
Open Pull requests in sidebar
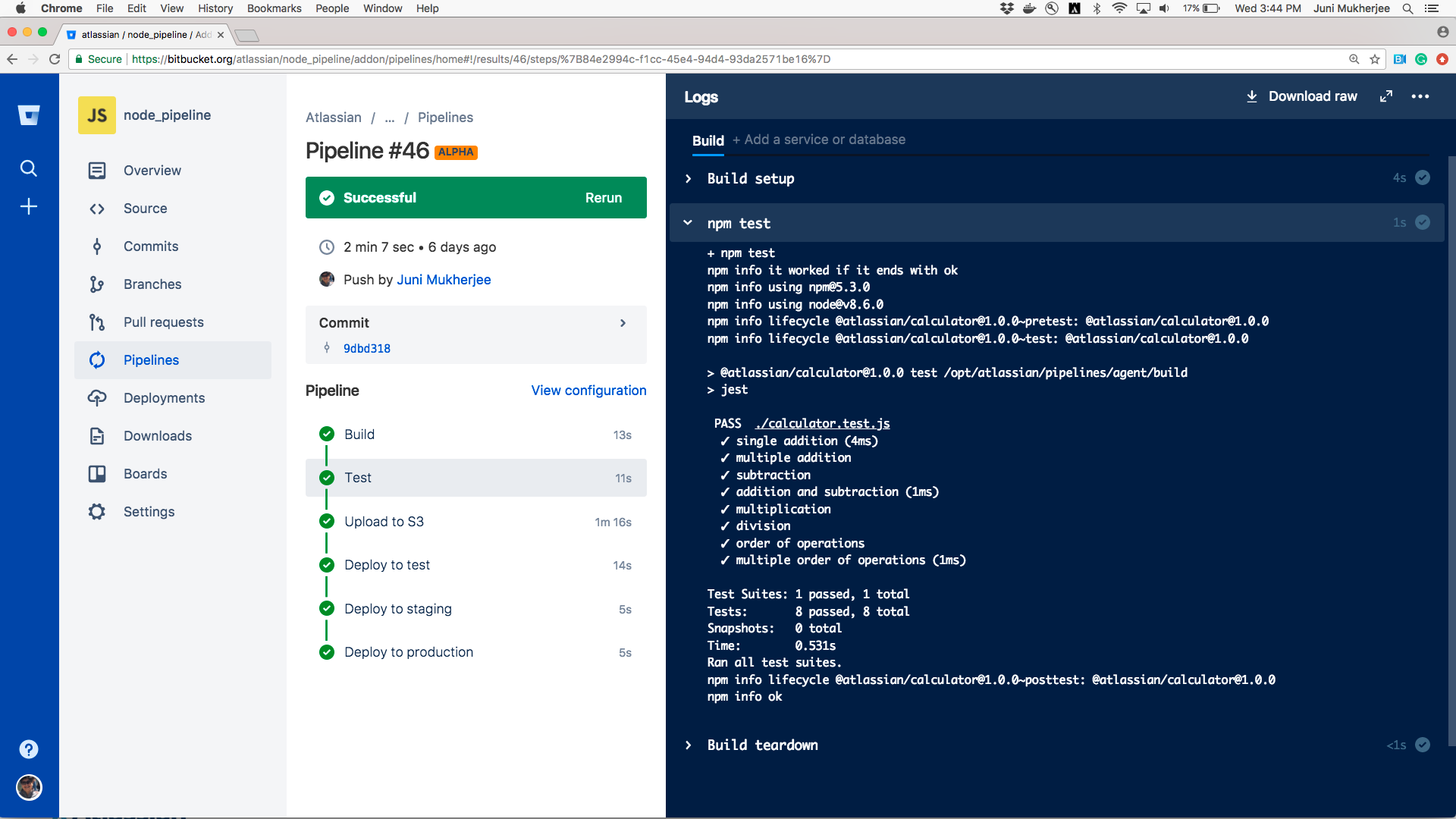click(163, 322)
